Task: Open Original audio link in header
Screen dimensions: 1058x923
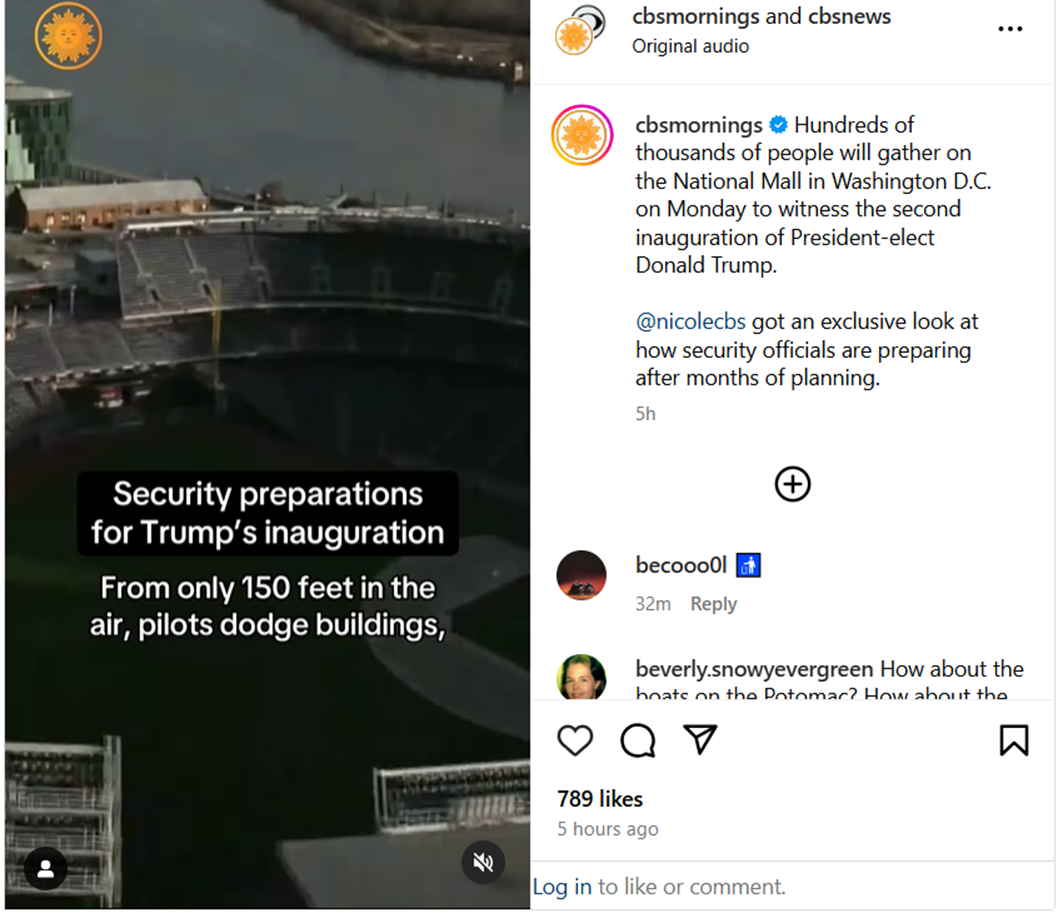Action: 690,46
